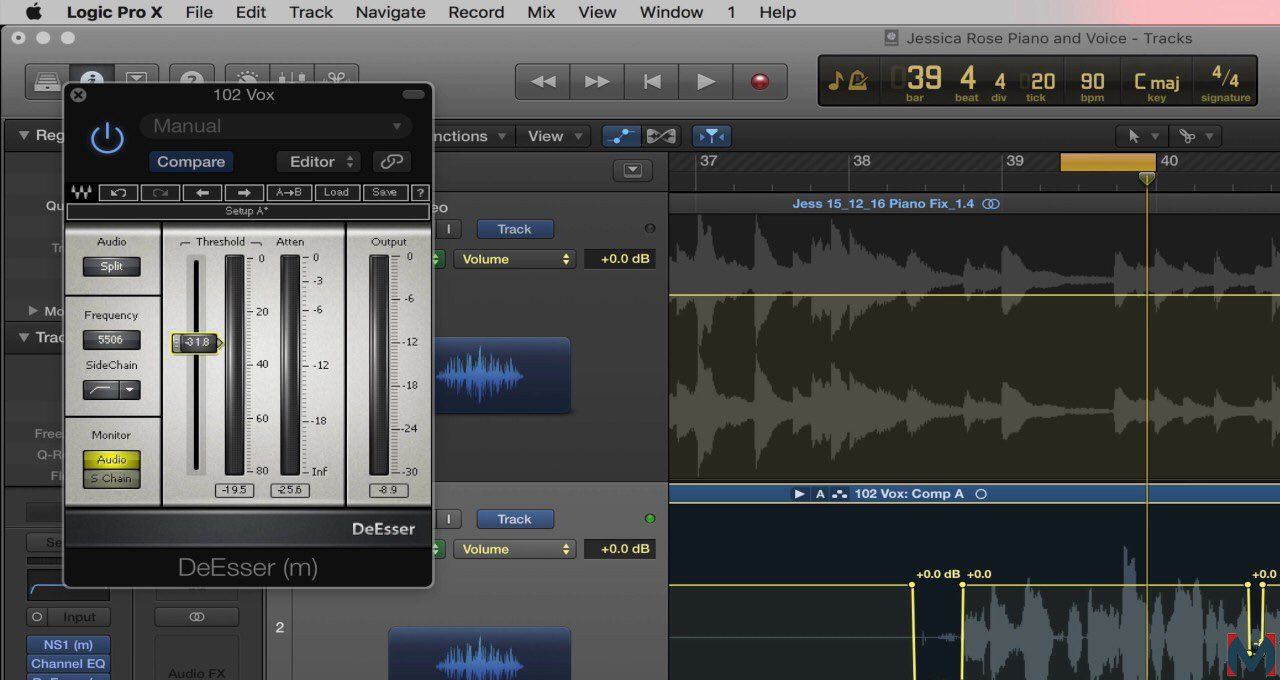The height and width of the screenshot is (680, 1280).
Task: Start playback with the Play button
Action: coord(705,82)
